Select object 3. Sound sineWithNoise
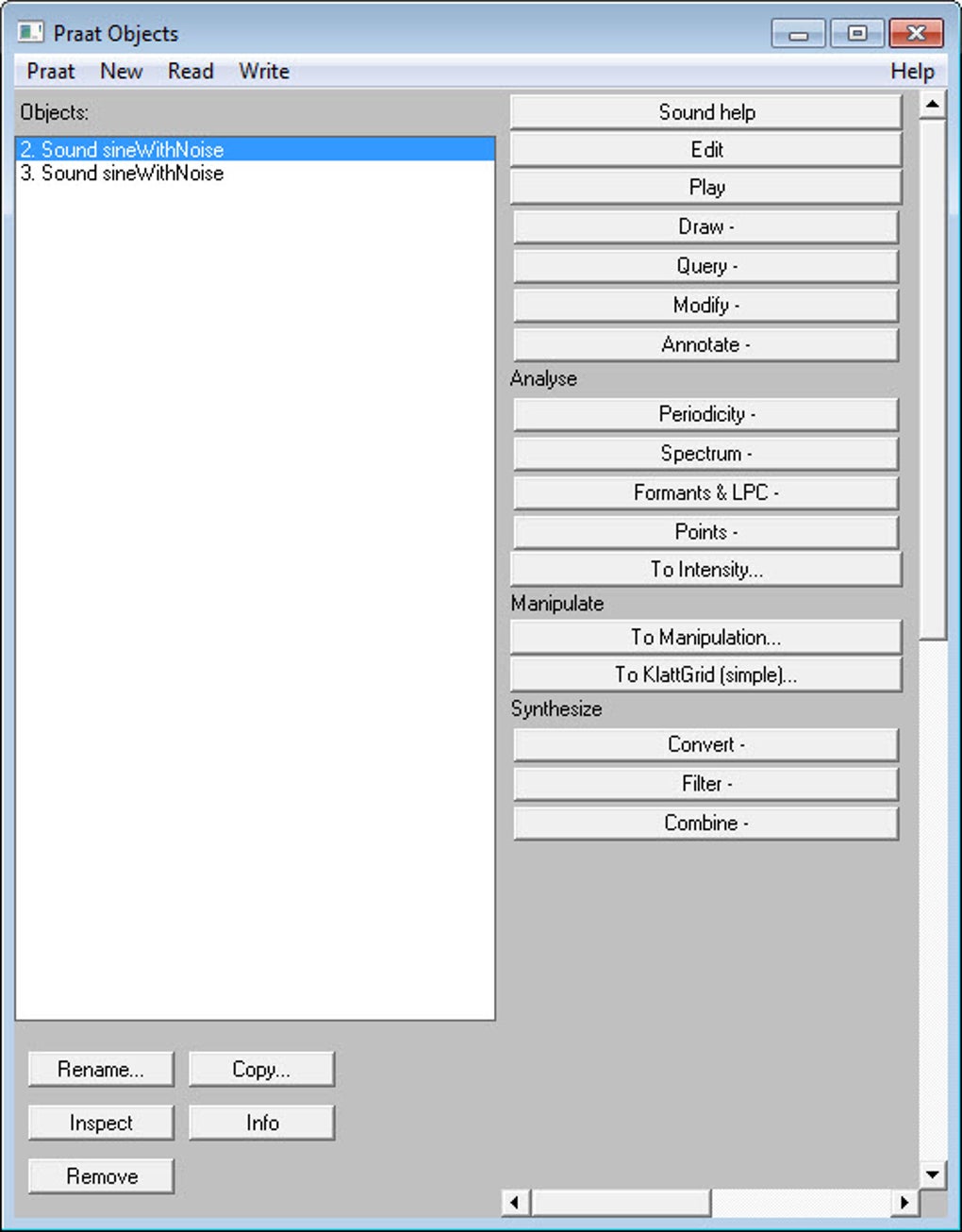Image resolution: width=962 pixels, height=1232 pixels. pos(256,174)
